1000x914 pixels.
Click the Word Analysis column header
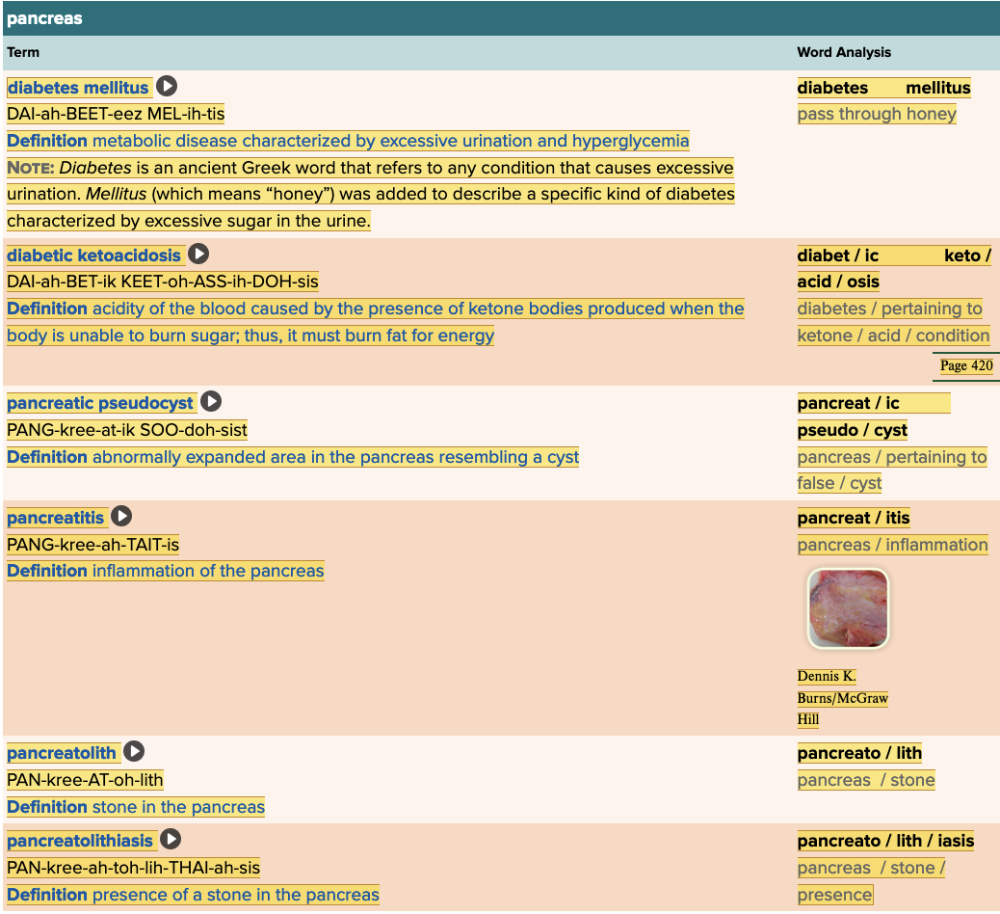pos(843,52)
